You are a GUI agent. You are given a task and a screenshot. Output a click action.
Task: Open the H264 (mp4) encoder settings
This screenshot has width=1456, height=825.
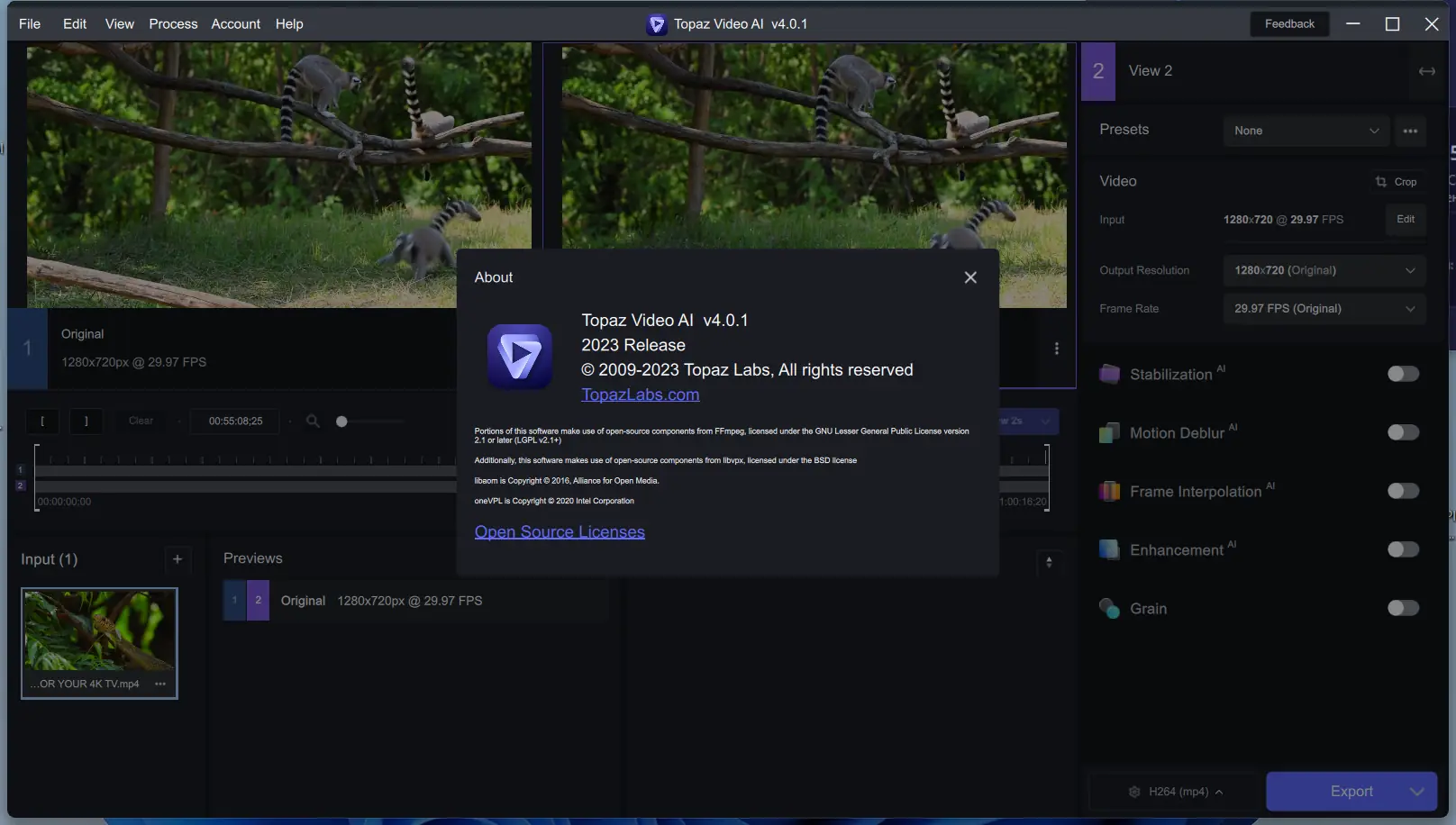point(1177,792)
